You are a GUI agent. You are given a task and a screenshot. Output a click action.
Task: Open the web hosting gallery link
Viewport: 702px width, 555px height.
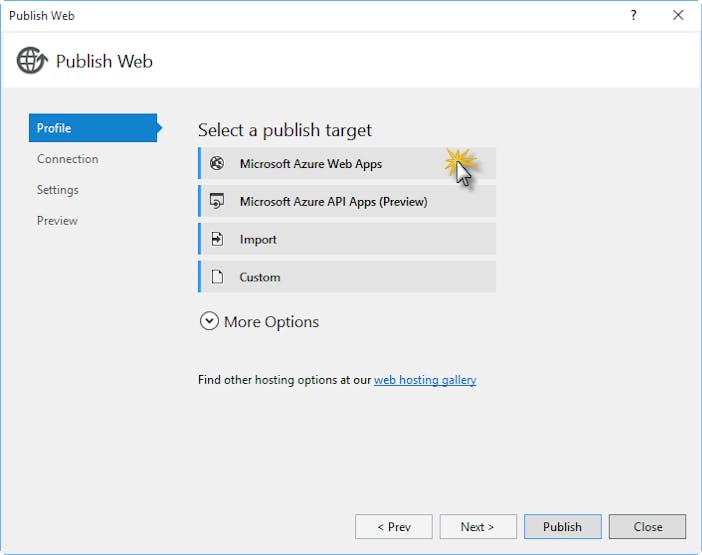(425, 380)
